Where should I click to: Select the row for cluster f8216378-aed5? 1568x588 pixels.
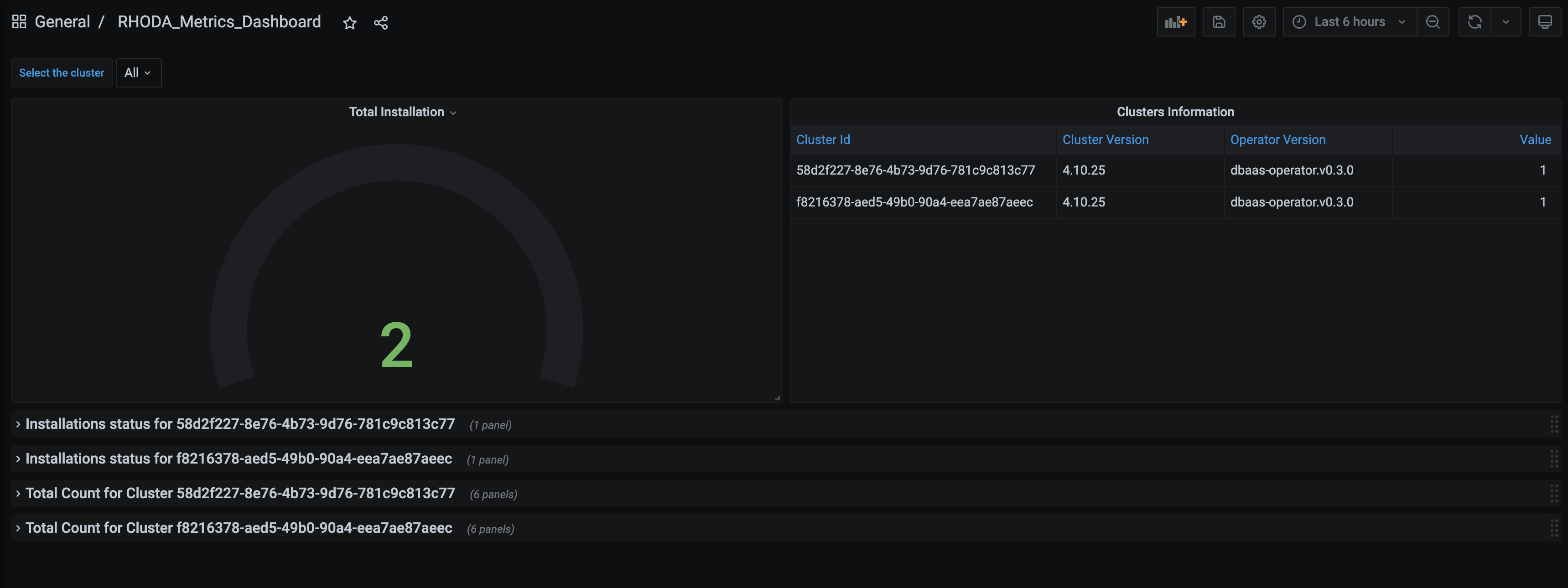pos(914,202)
